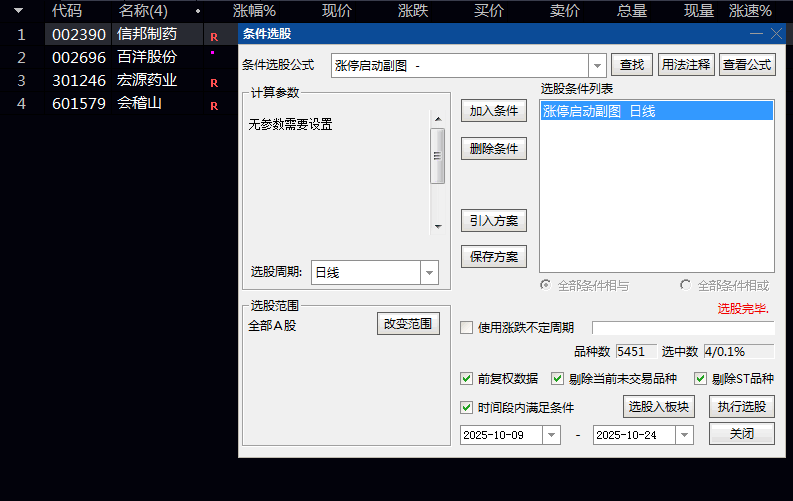This screenshot has height=501, width=793.
Task: Click 加入条件 to add condition
Action: coord(494,111)
